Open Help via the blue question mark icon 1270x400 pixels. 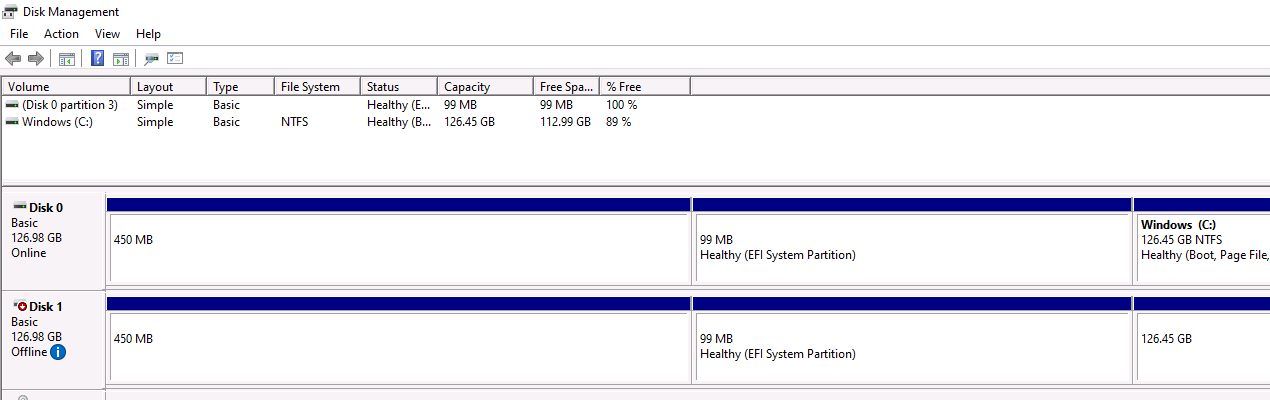(98, 59)
